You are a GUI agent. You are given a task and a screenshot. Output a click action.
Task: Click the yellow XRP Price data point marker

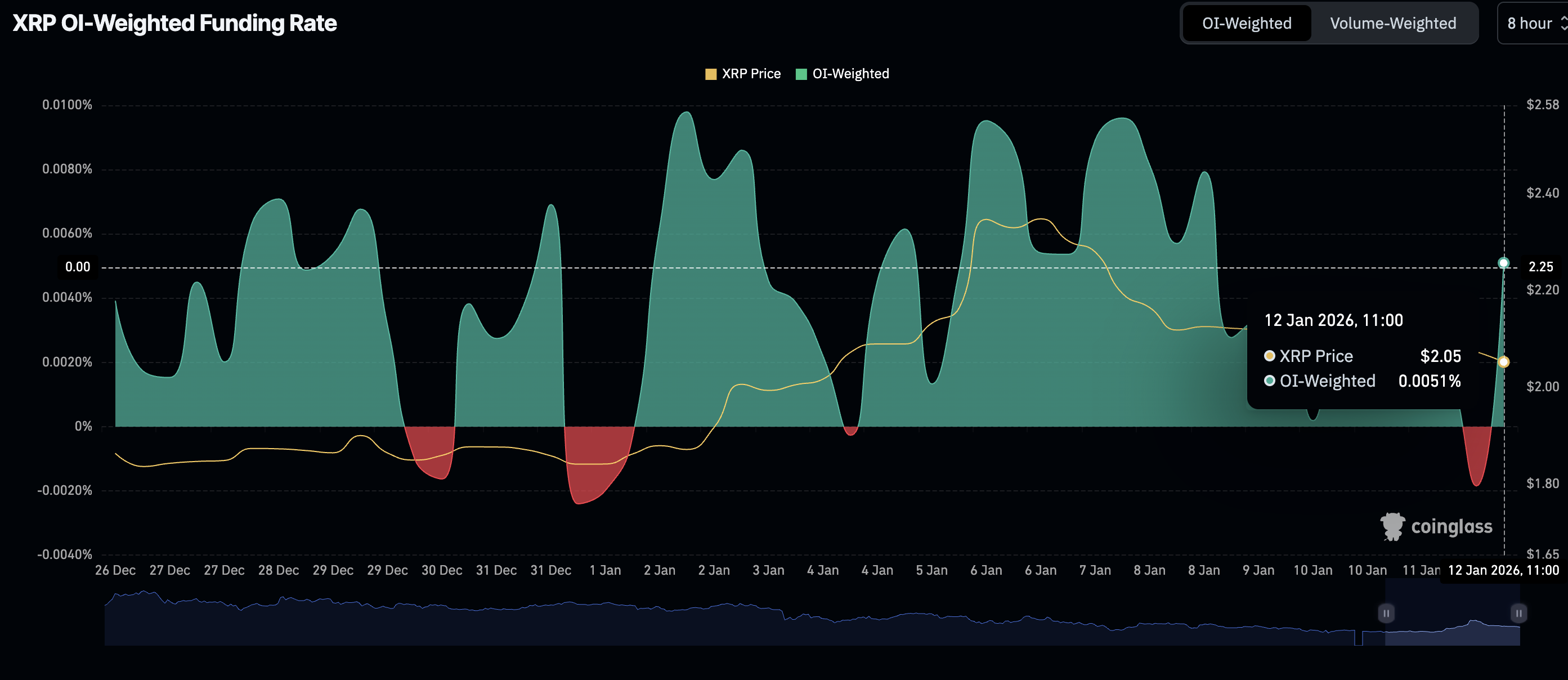1503,362
